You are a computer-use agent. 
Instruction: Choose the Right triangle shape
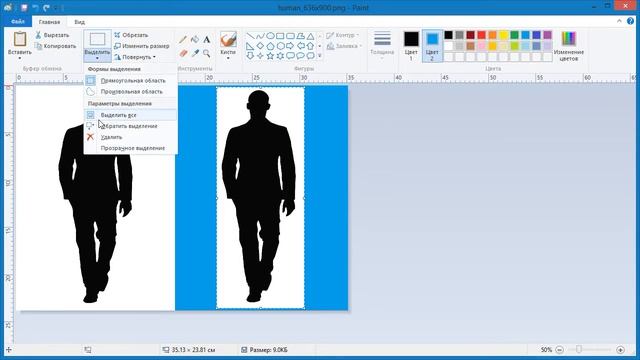(x=250, y=46)
